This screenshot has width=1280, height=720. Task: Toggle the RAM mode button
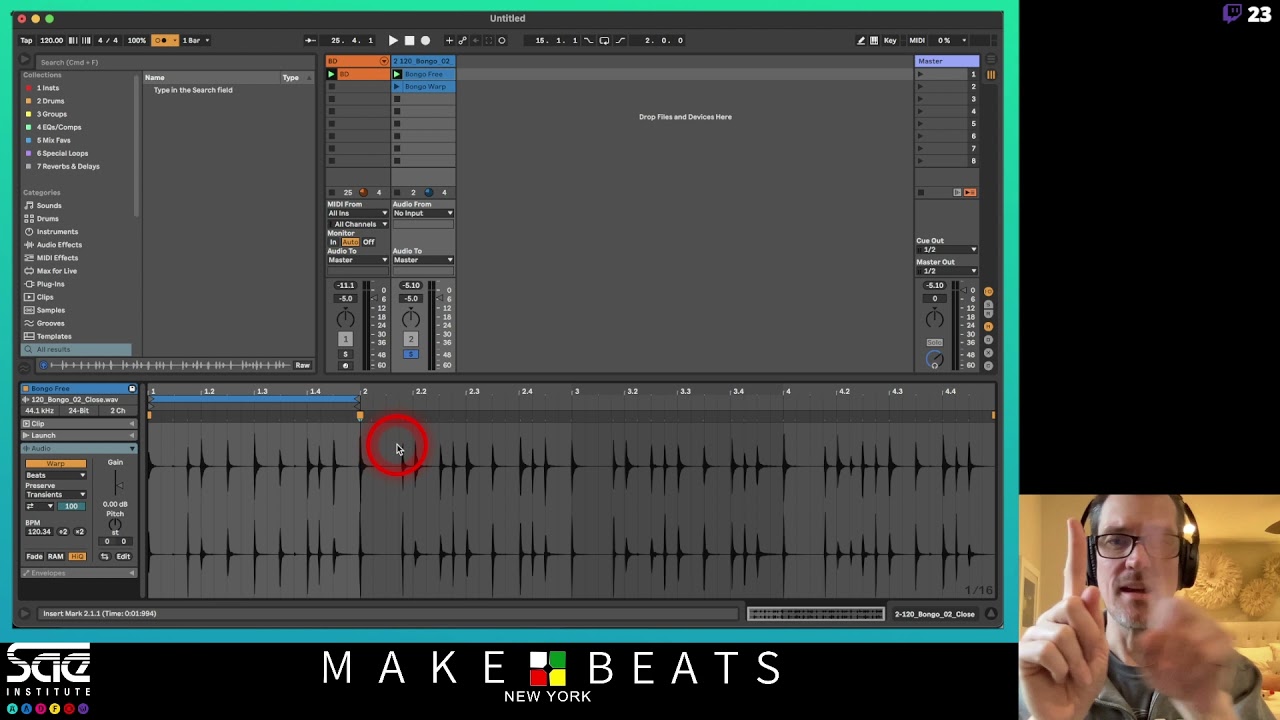55,556
